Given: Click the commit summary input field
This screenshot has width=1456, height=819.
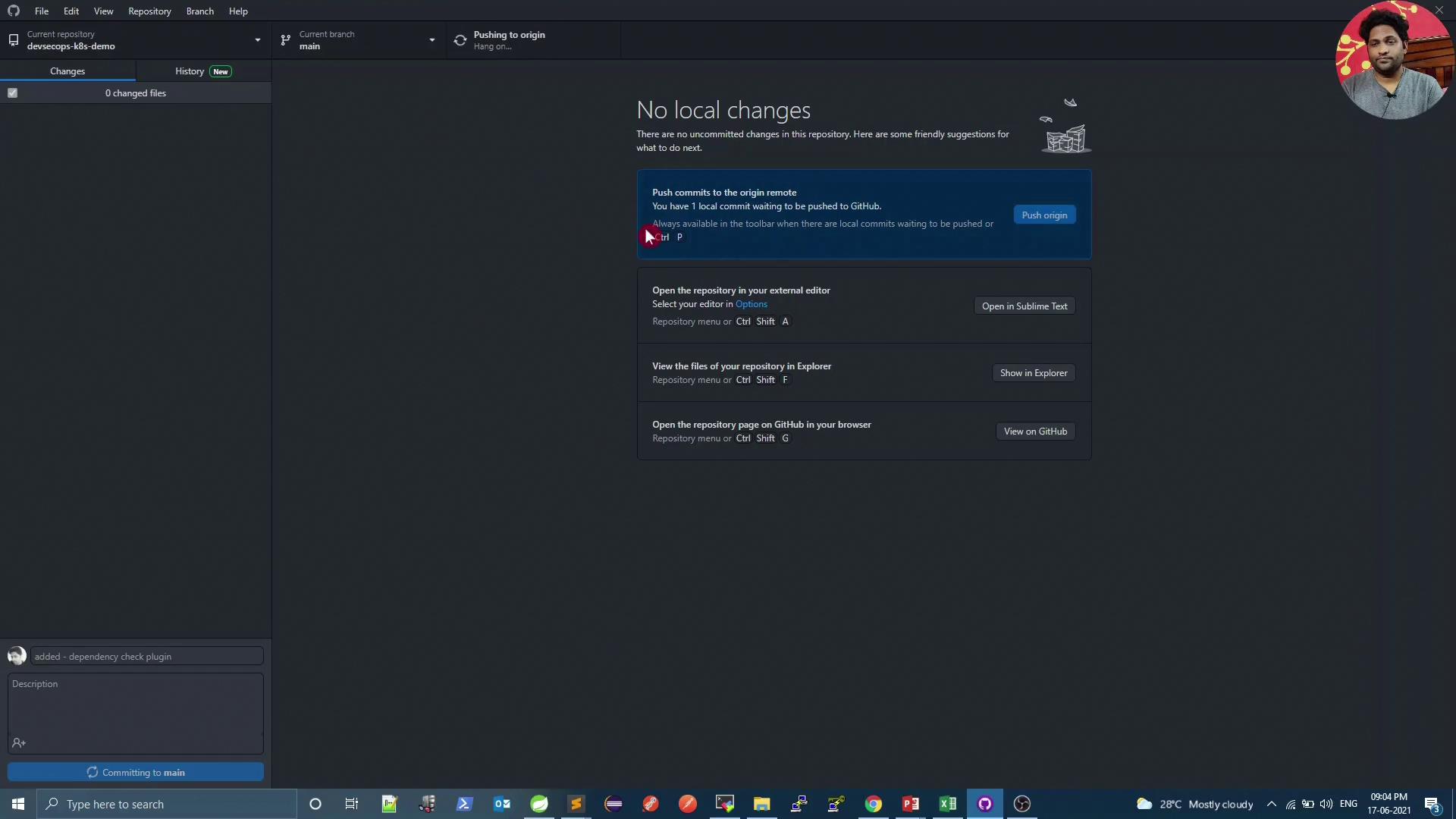Looking at the screenshot, I should coord(147,657).
